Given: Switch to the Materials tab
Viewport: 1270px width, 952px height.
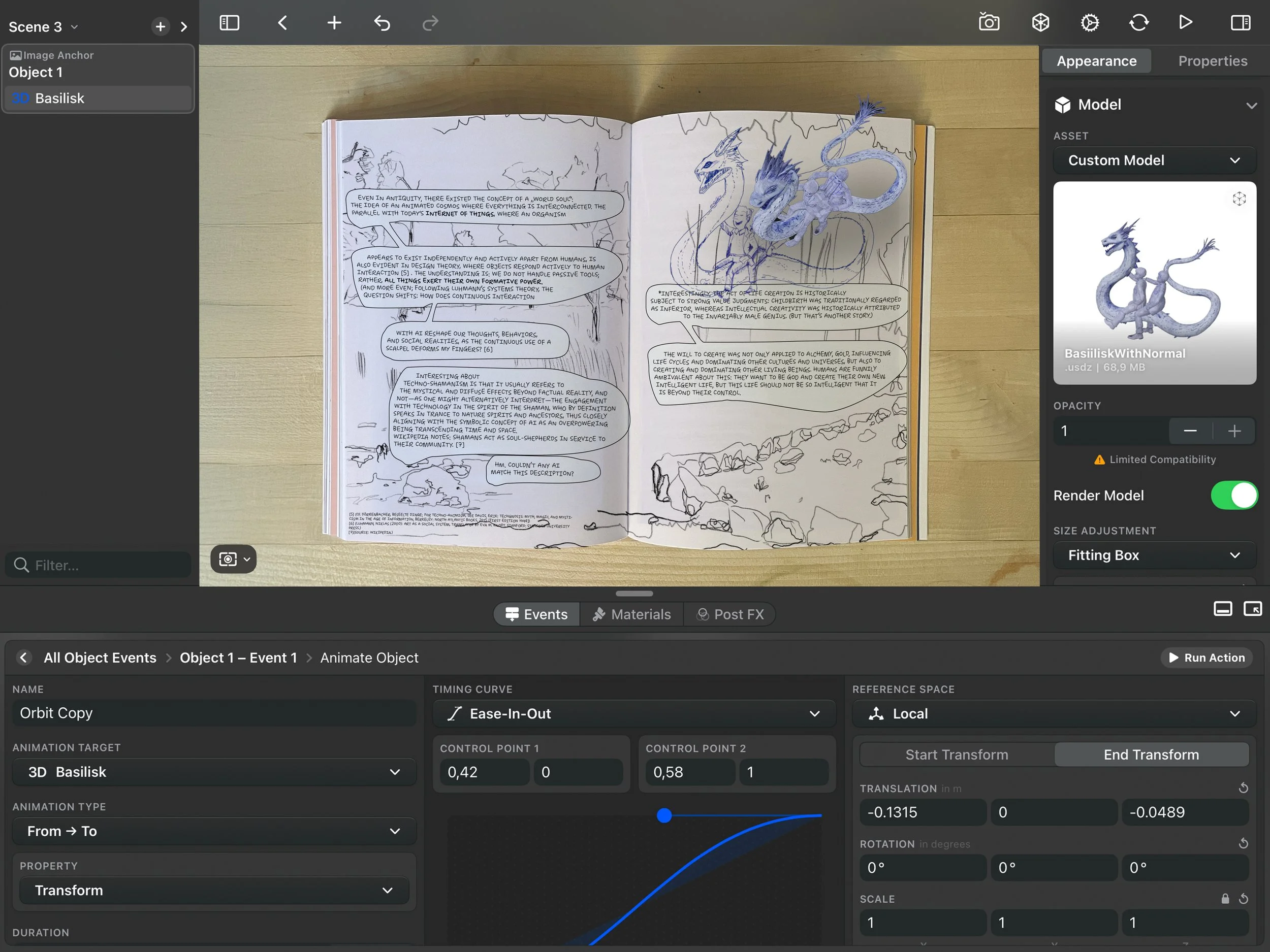Looking at the screenshot, I should point(631,614).
